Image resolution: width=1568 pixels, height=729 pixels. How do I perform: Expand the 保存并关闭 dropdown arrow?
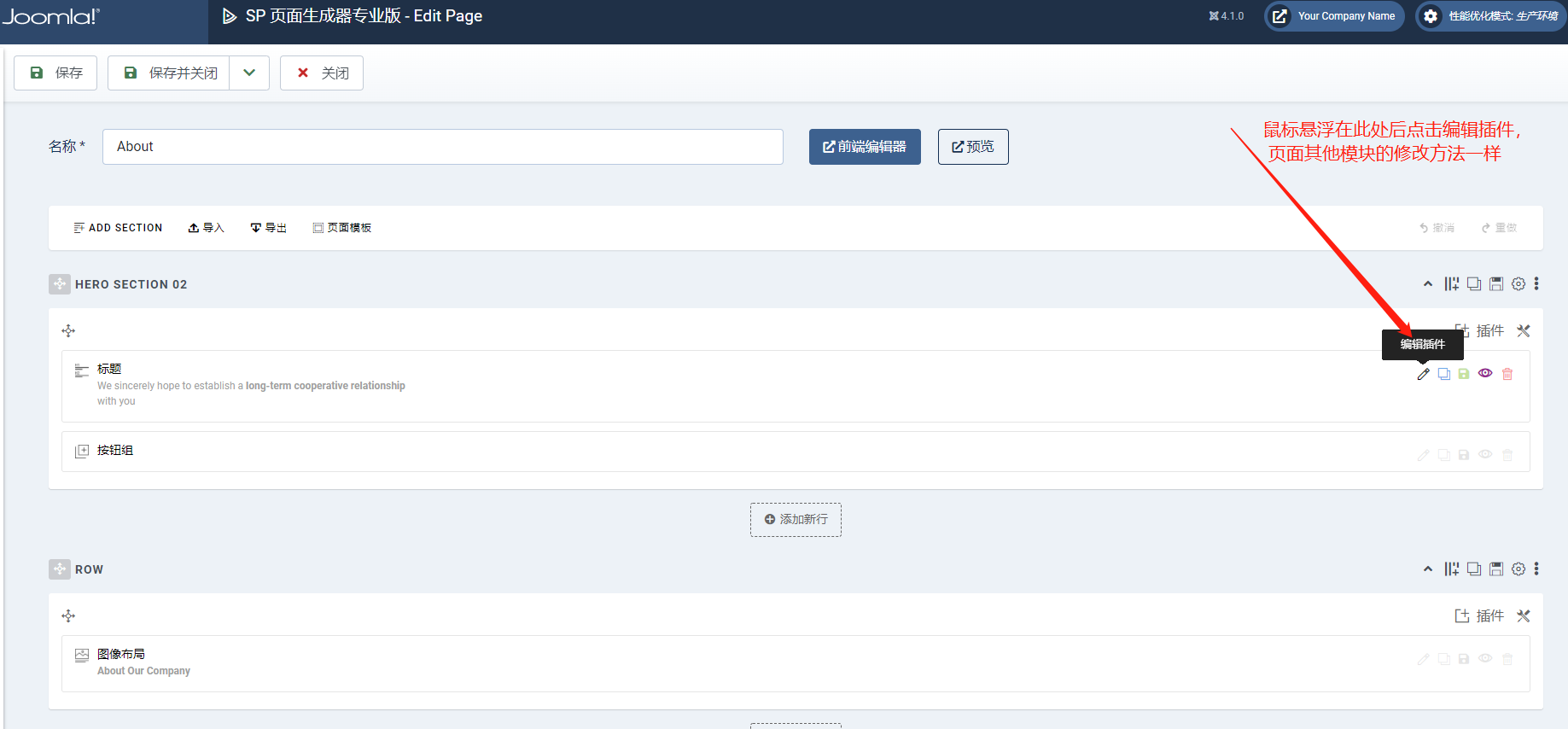click(x=249, y=73)
